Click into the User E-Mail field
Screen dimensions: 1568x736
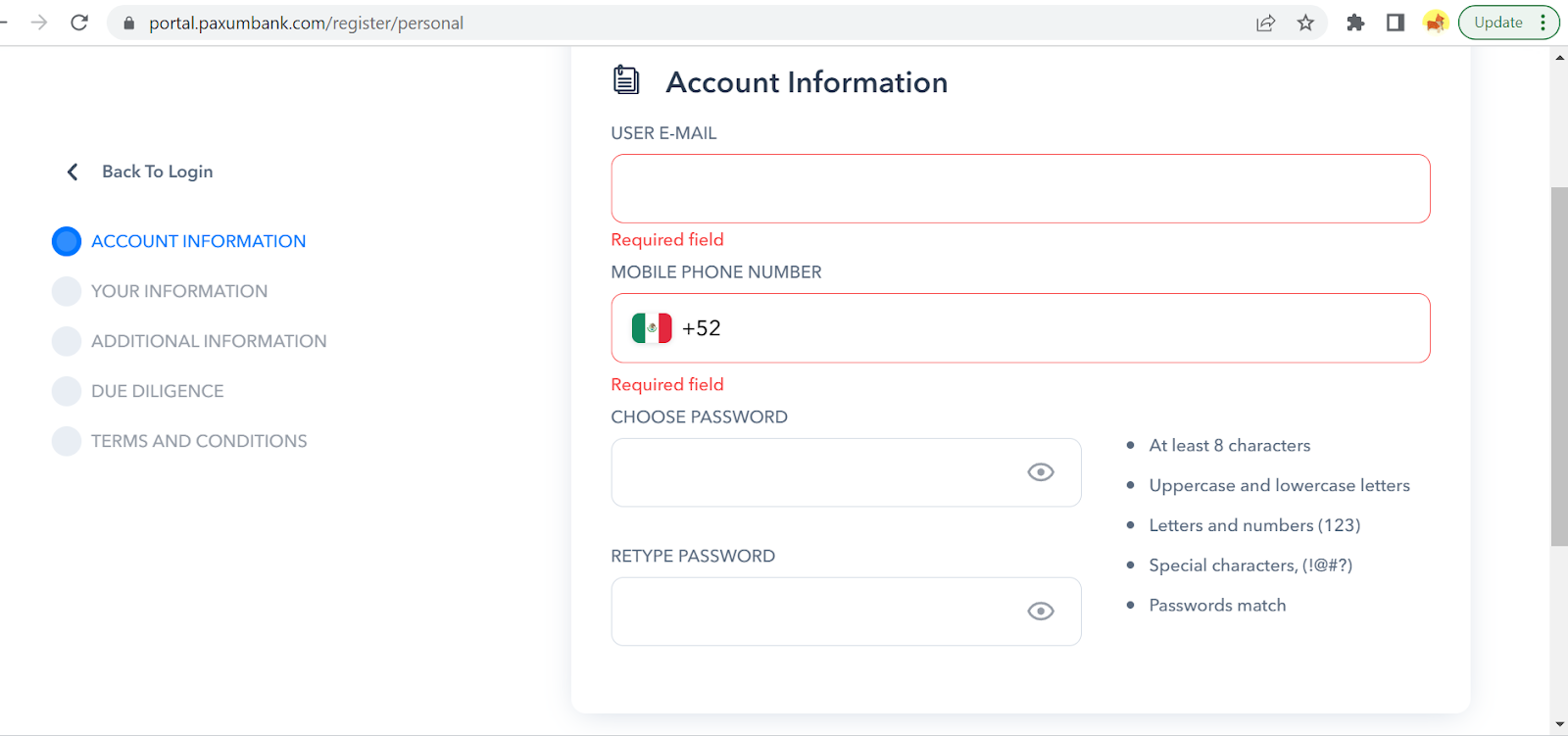[x=1020, y=188]
